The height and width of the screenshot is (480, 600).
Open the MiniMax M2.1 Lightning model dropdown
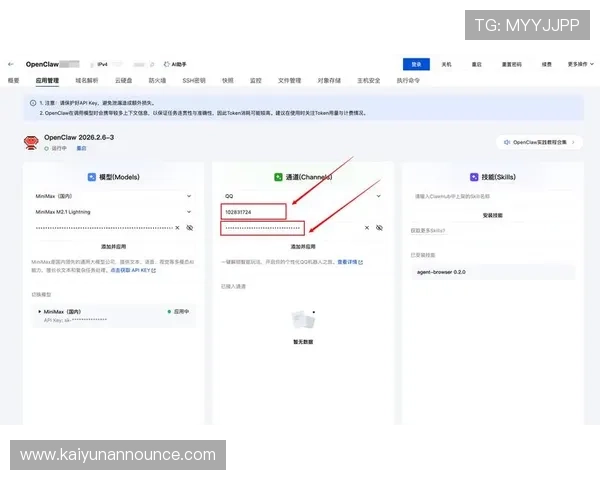point(189,212)
